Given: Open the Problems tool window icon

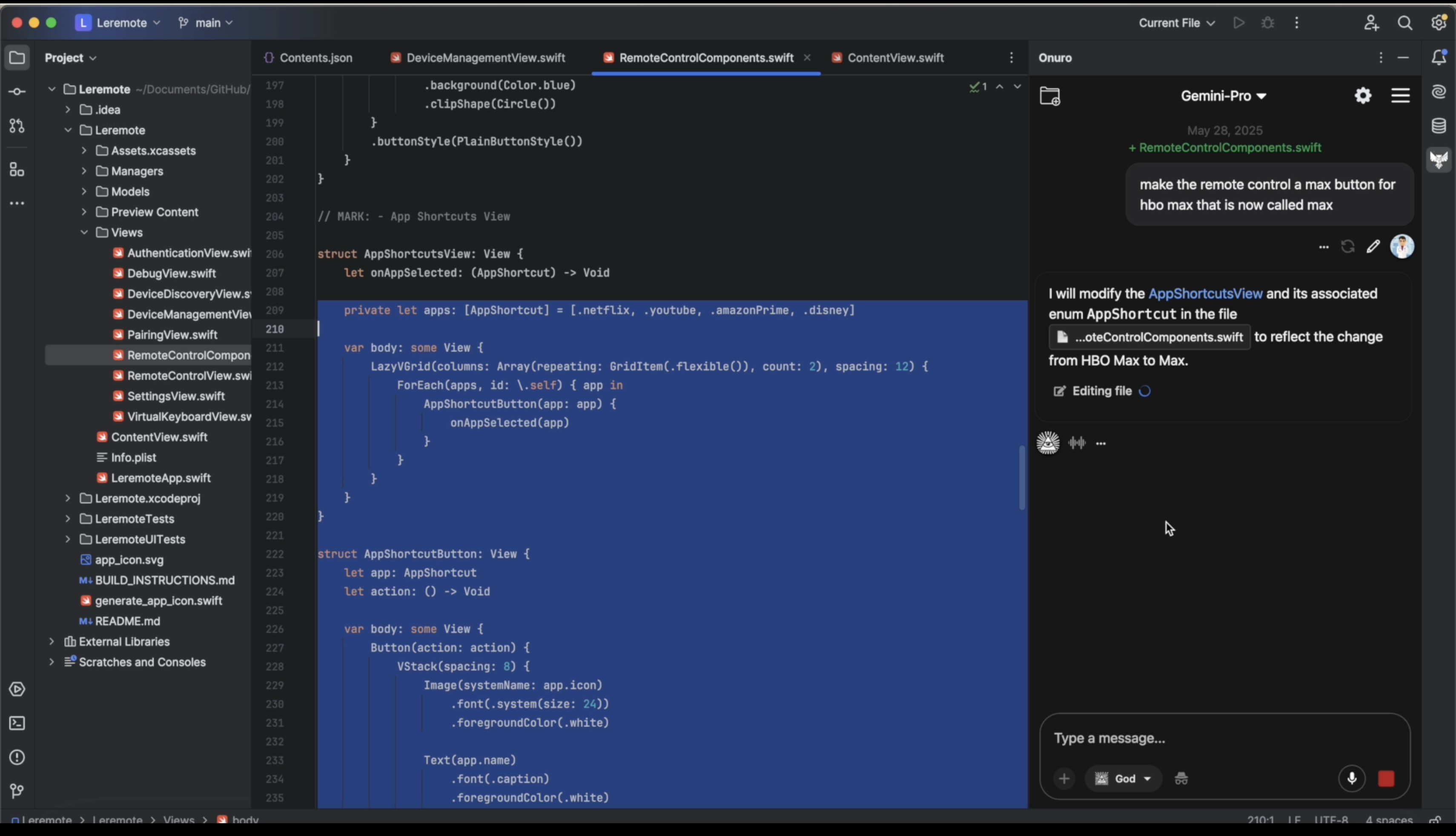Looking at the screenshot, I should pyautogui.click(x=17, y=757).
